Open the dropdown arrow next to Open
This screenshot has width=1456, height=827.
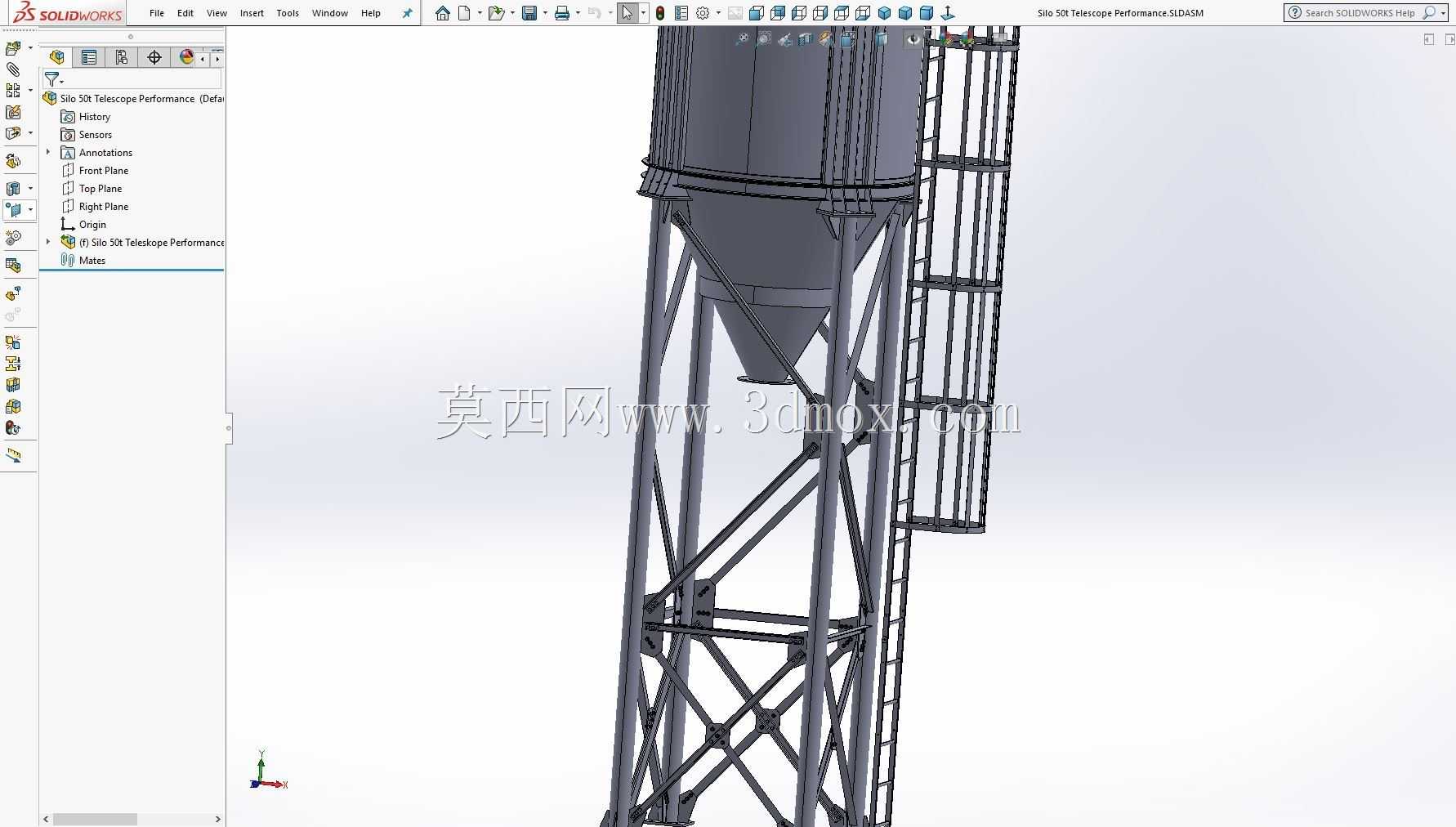[x=512, y=13]
